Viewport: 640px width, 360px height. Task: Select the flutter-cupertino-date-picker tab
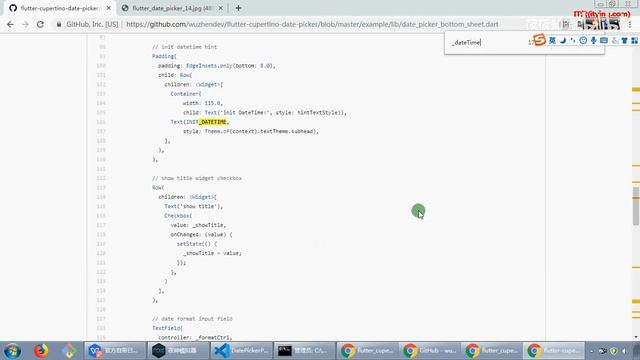pos(60,8)
